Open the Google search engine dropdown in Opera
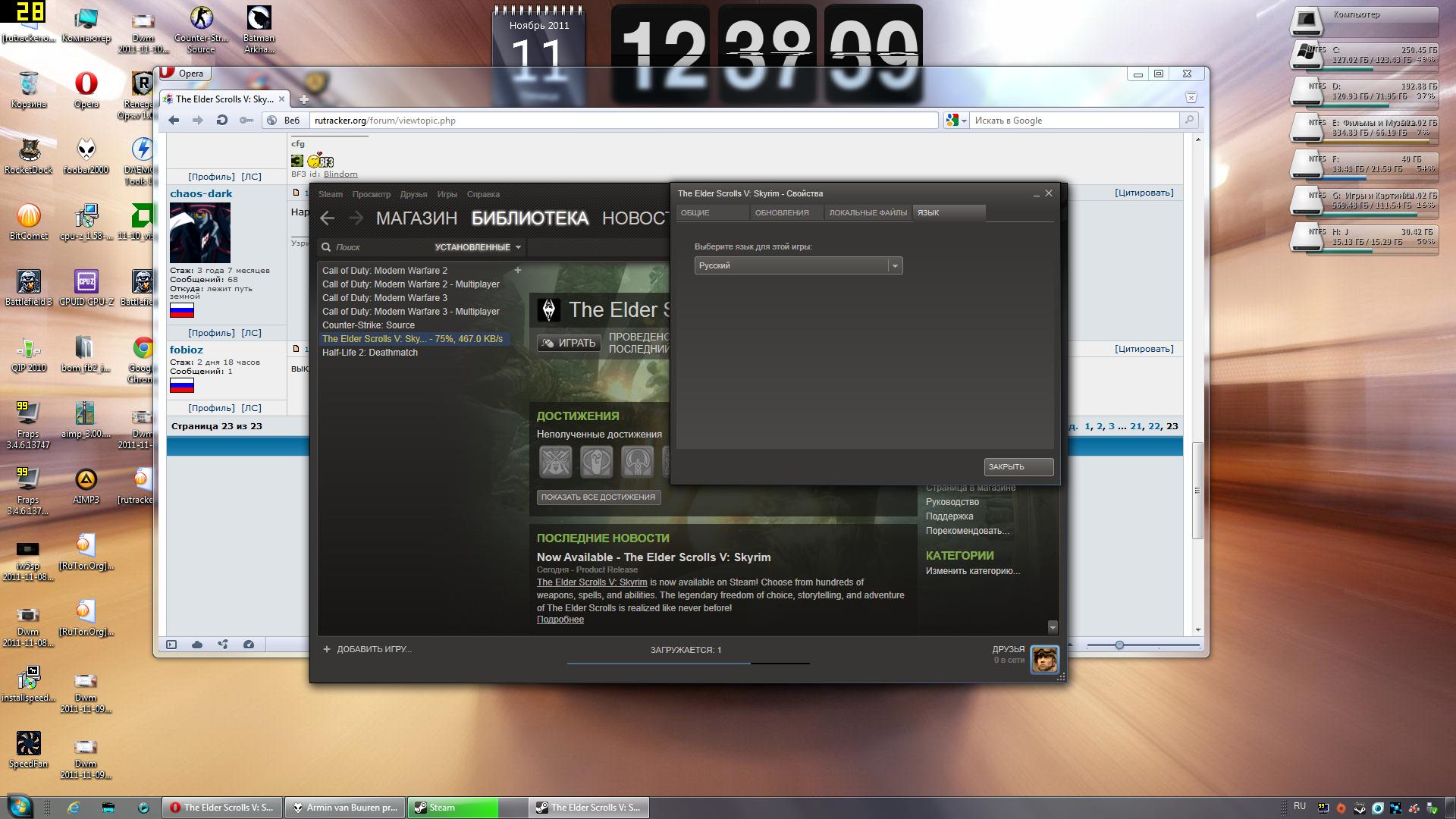 [956, 120]
